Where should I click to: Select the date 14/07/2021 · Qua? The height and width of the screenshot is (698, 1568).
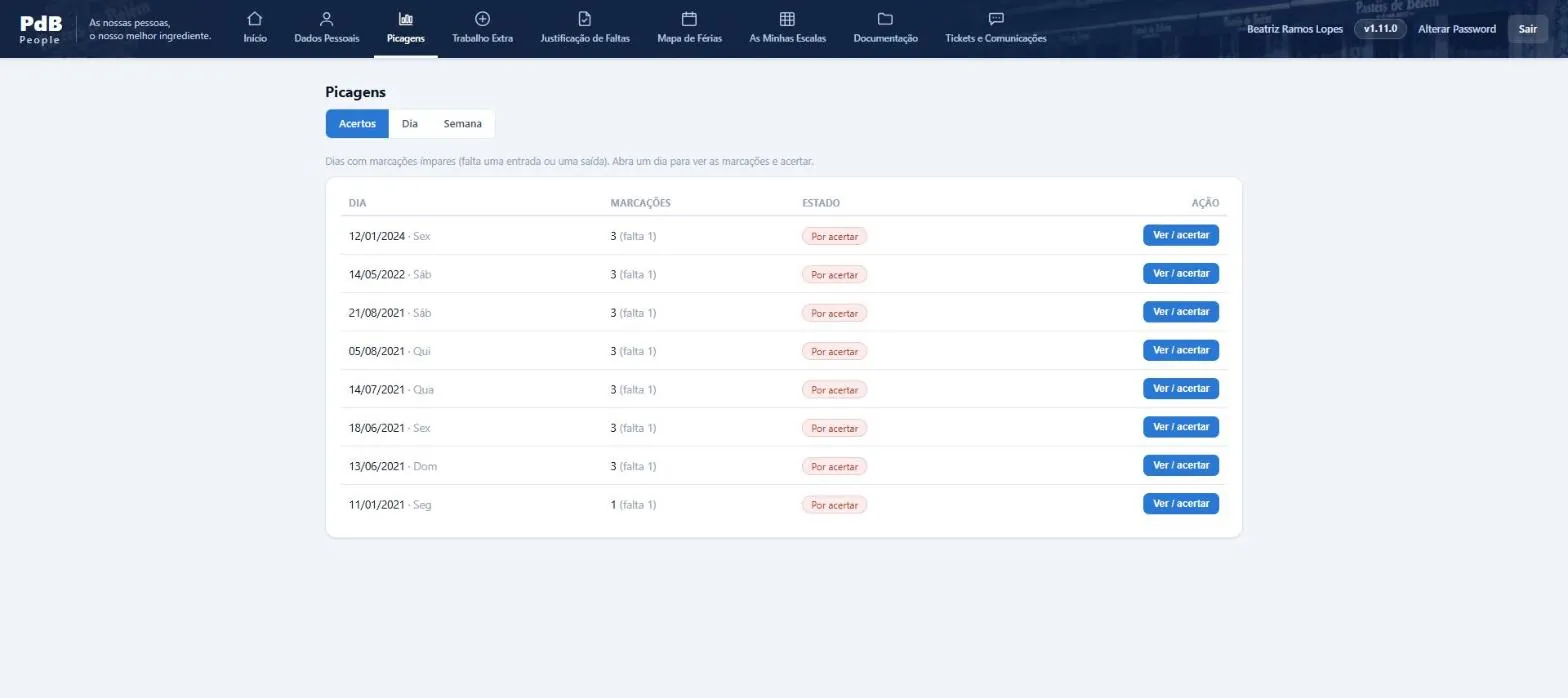click(x=391, y=390)
